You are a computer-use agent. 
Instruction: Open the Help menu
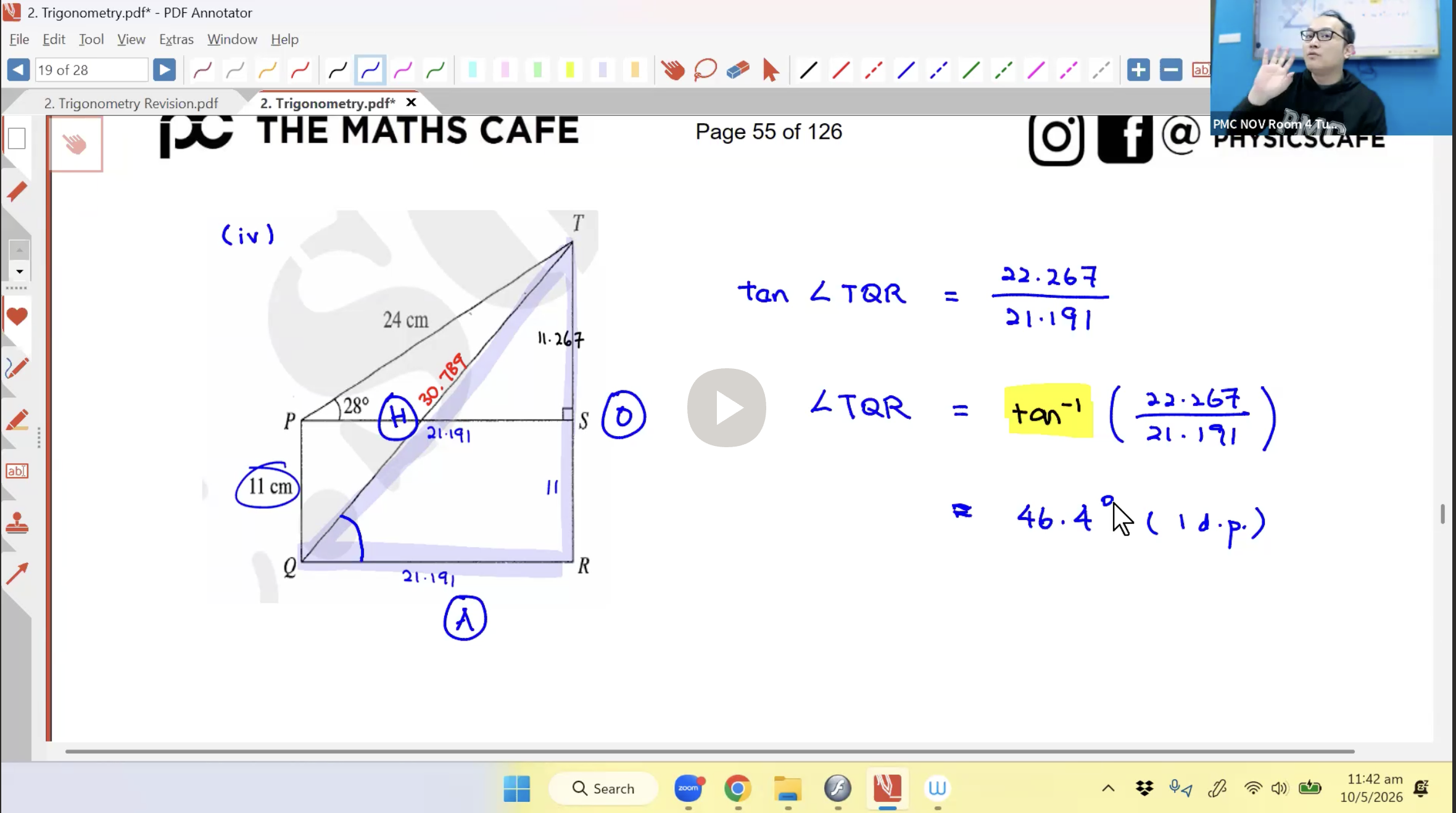pos(284,39)
